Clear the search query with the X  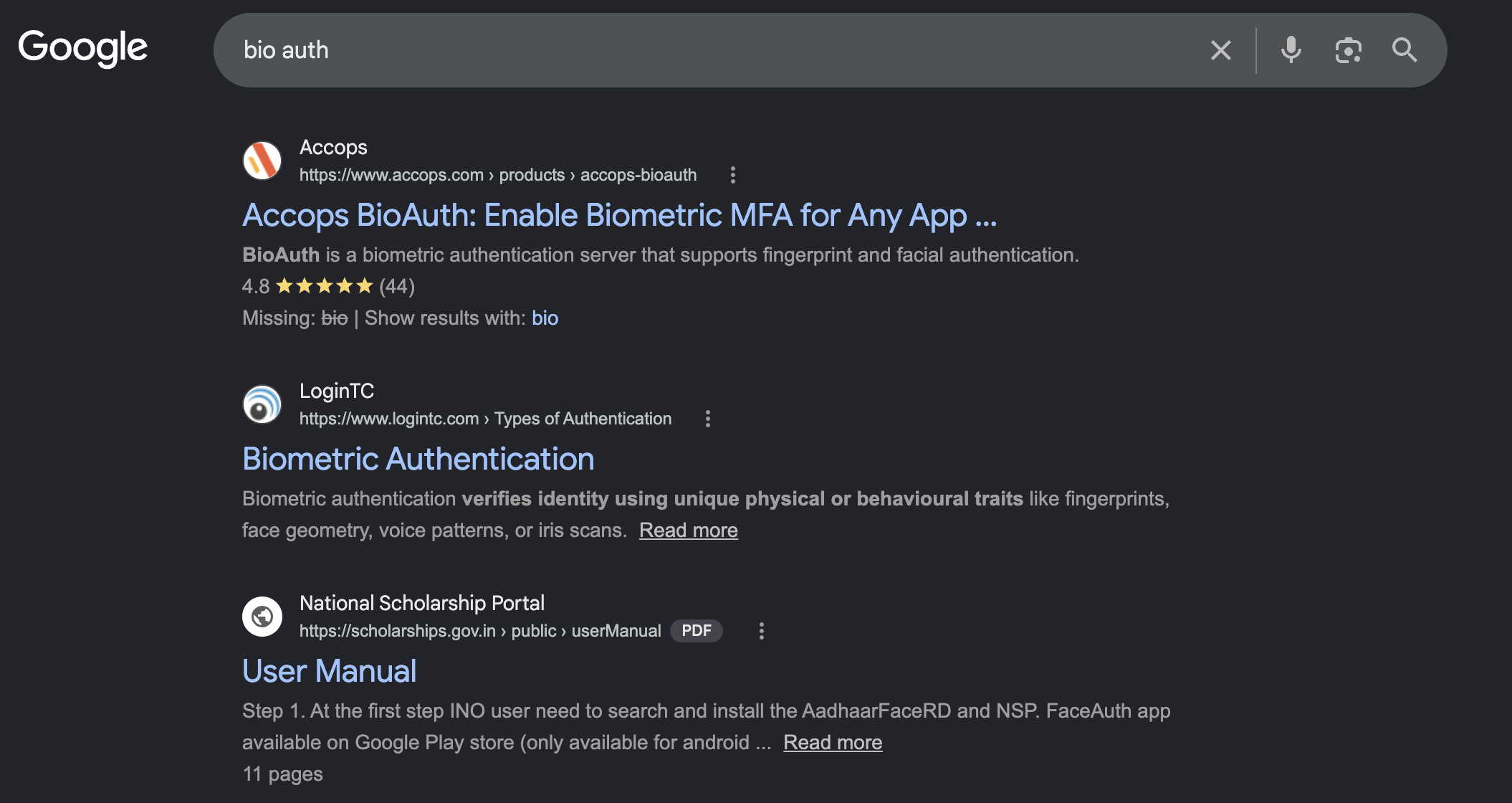(1221, 50)
